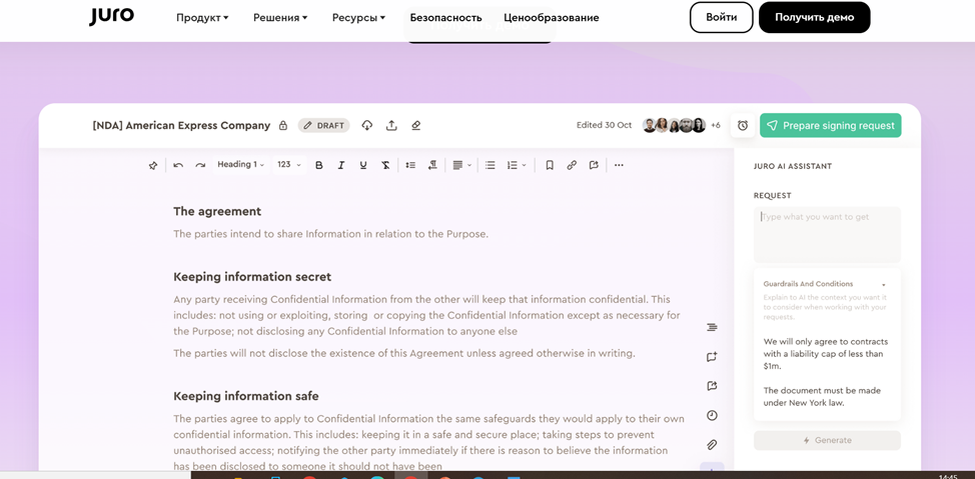The width and height of the screenshot is (975, 479).
Task: Open the alarm clock reminder icon
Action: click(x=742, y=126)
